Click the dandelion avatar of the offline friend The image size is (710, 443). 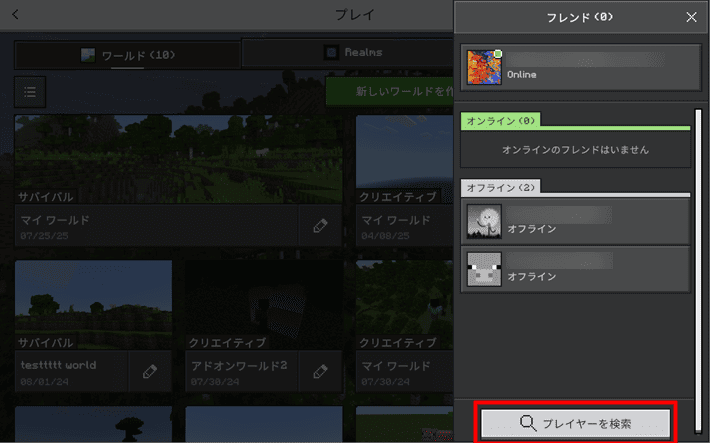[484, 222]
